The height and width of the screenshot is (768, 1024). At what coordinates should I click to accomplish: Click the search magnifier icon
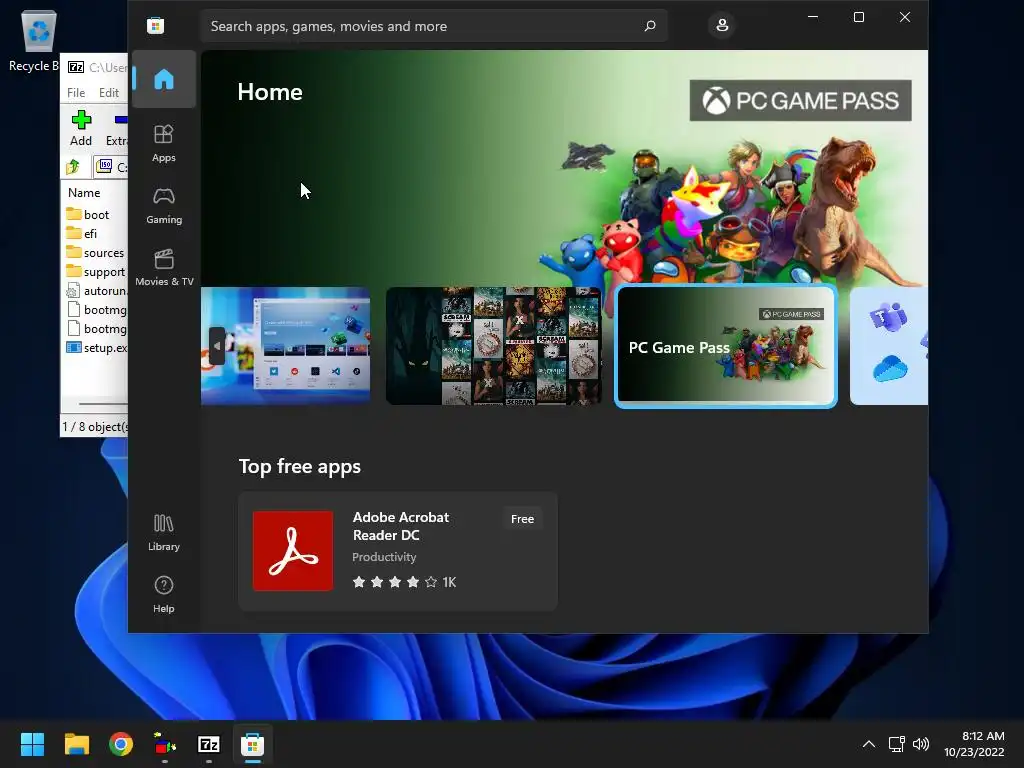[x=650, y=26]
